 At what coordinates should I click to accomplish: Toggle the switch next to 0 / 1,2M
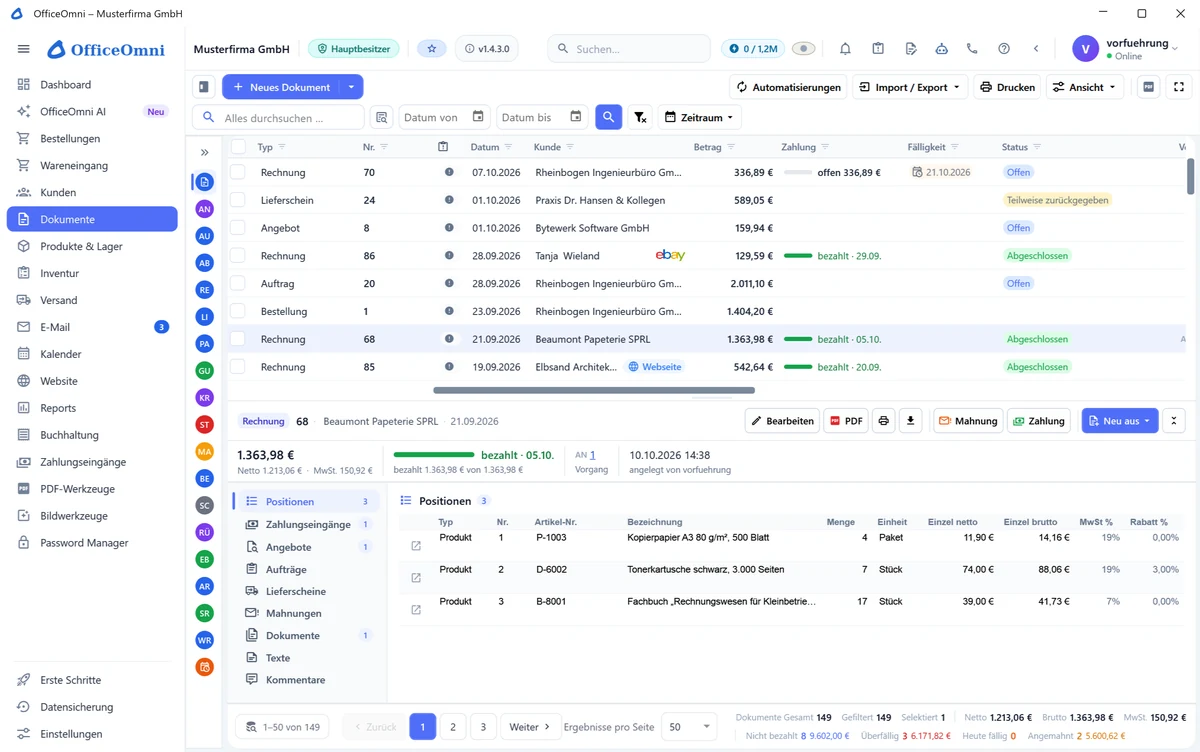point(803,48)
